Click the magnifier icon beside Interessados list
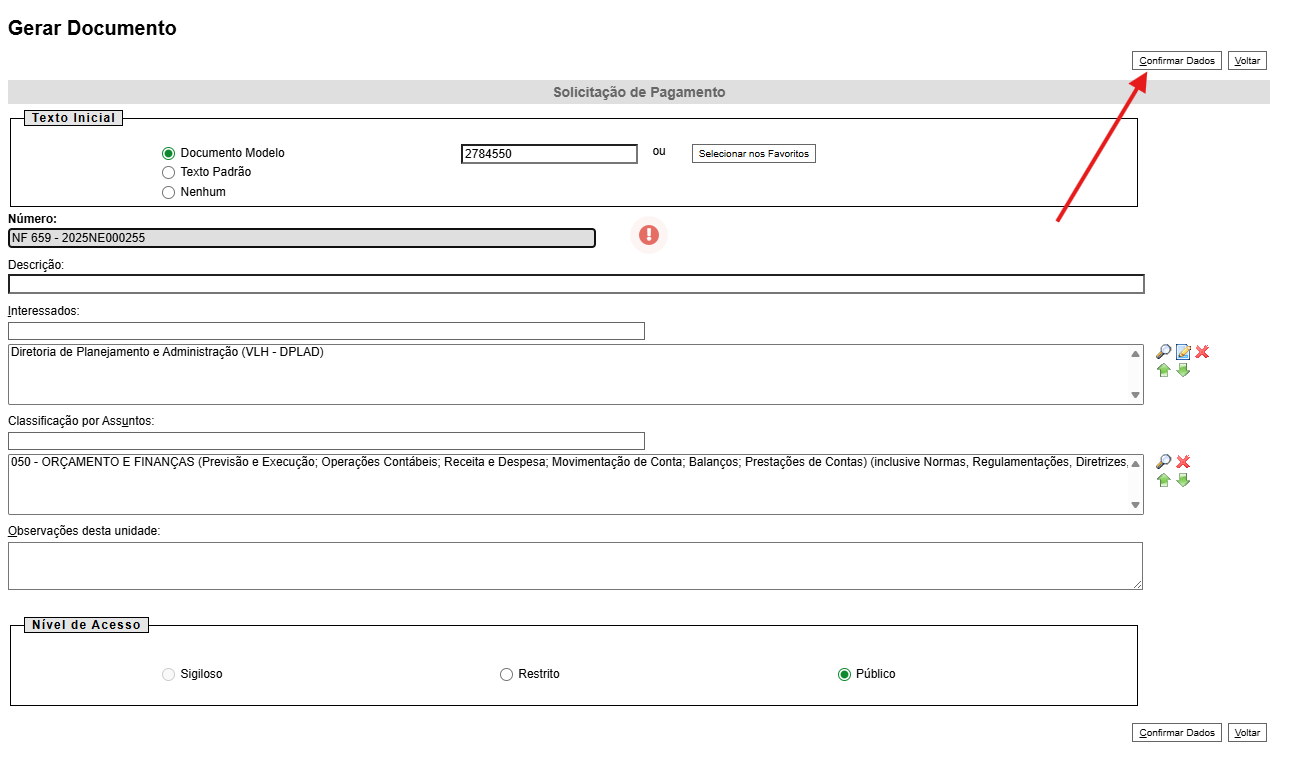 (x=1163, y=352)
